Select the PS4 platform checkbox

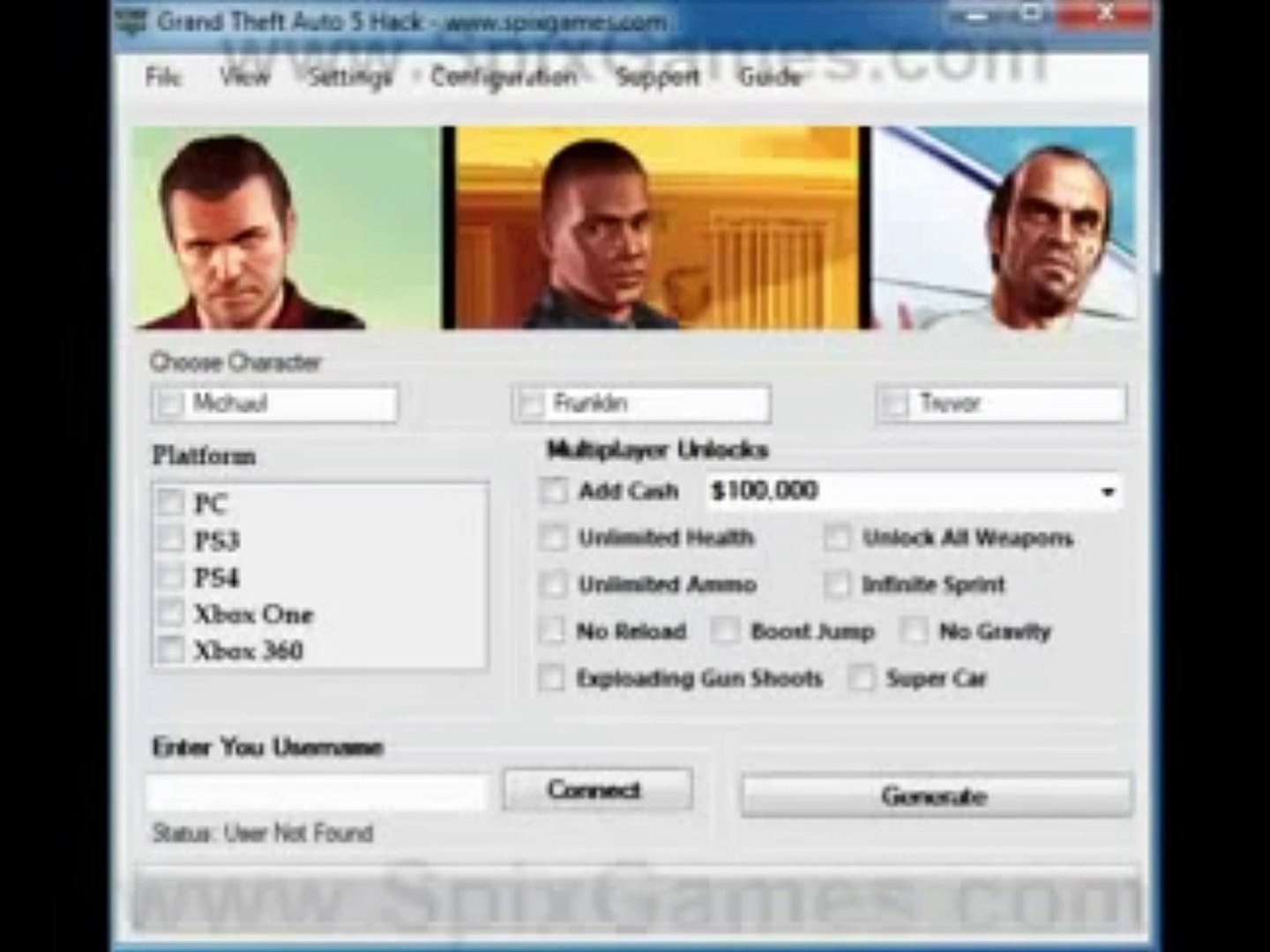(x=169, y=576)
